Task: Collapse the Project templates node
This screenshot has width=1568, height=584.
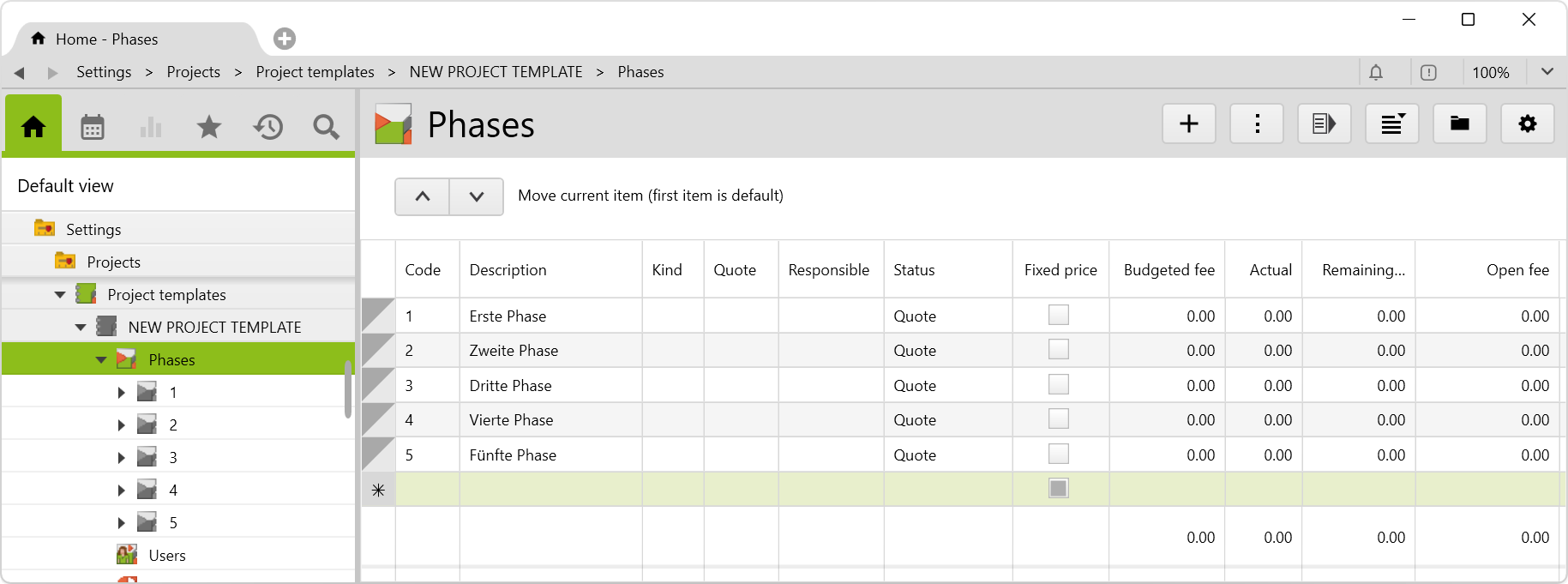Action: (x=60, y=295)
